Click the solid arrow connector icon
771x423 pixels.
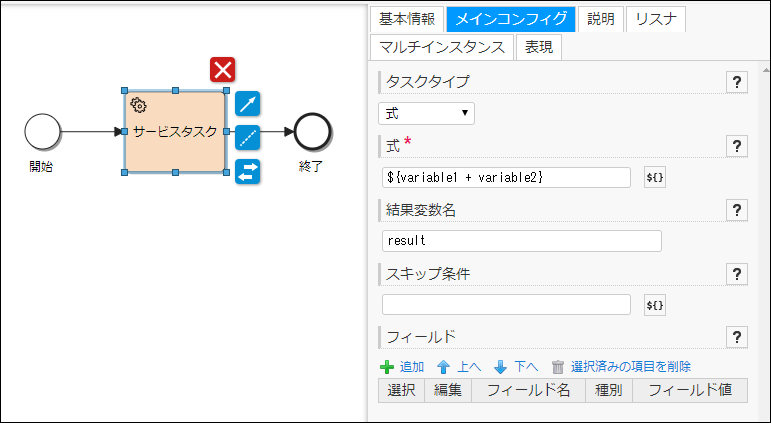pos(247,104)
